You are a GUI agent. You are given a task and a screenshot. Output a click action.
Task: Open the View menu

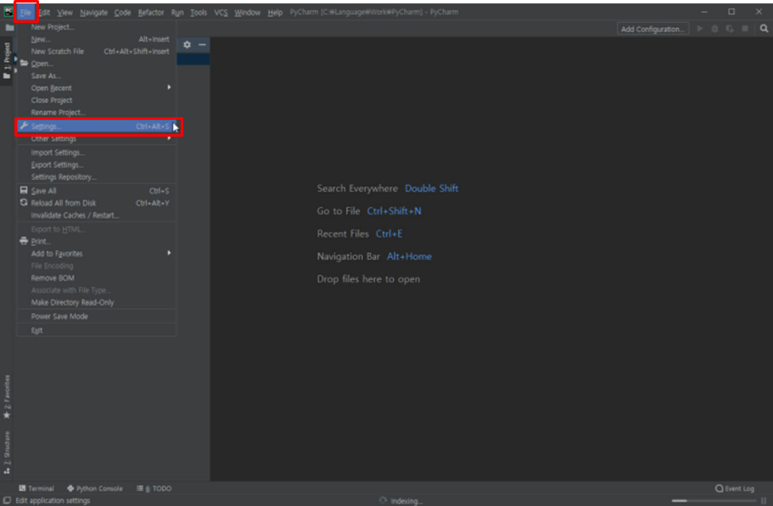tap(65, 12)
